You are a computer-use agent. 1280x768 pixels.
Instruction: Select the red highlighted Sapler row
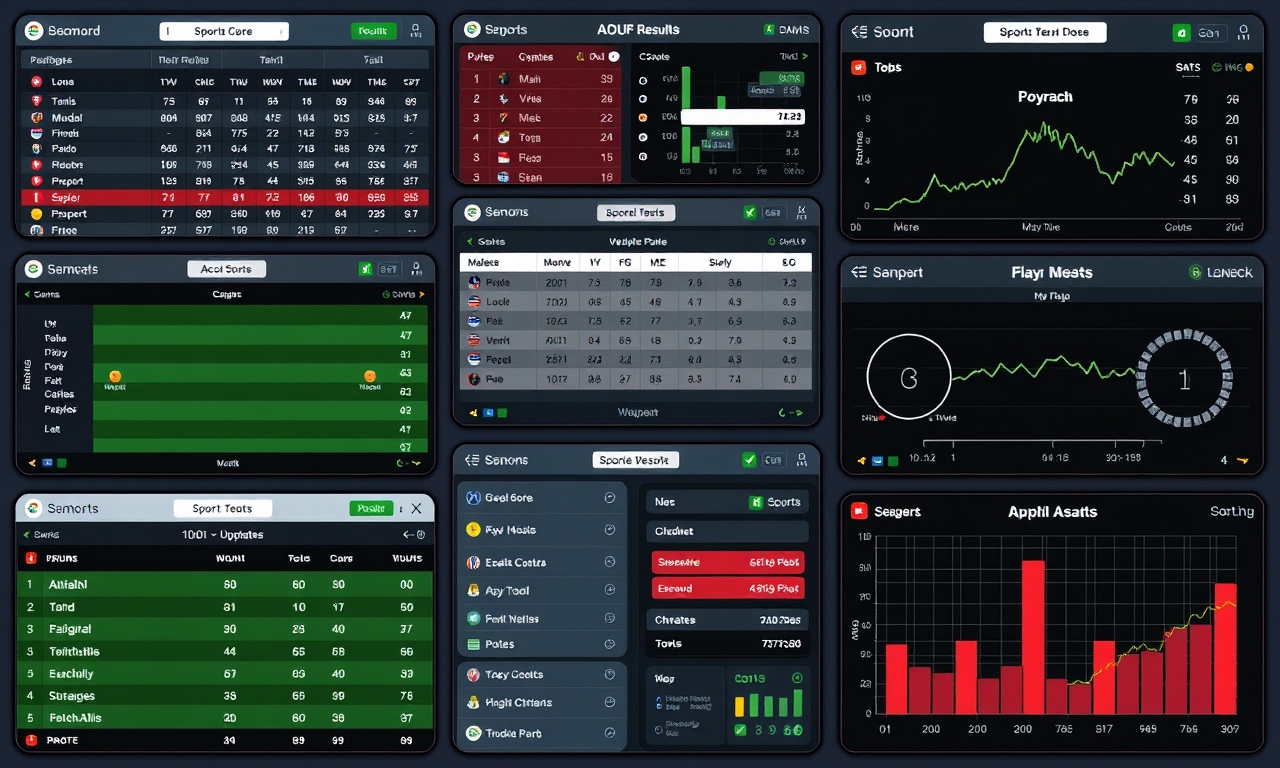[x=224, y=198]
